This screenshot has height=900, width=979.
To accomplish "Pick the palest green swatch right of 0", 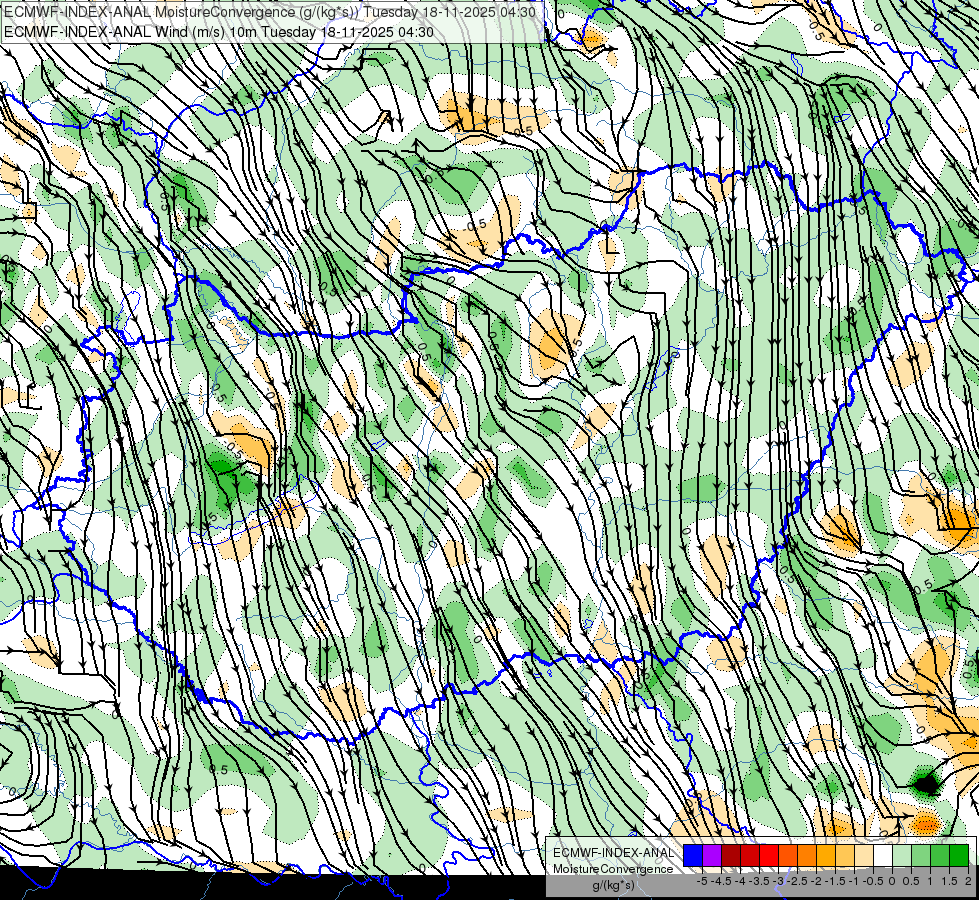I will pyautogui.click(x=902, y=855).
